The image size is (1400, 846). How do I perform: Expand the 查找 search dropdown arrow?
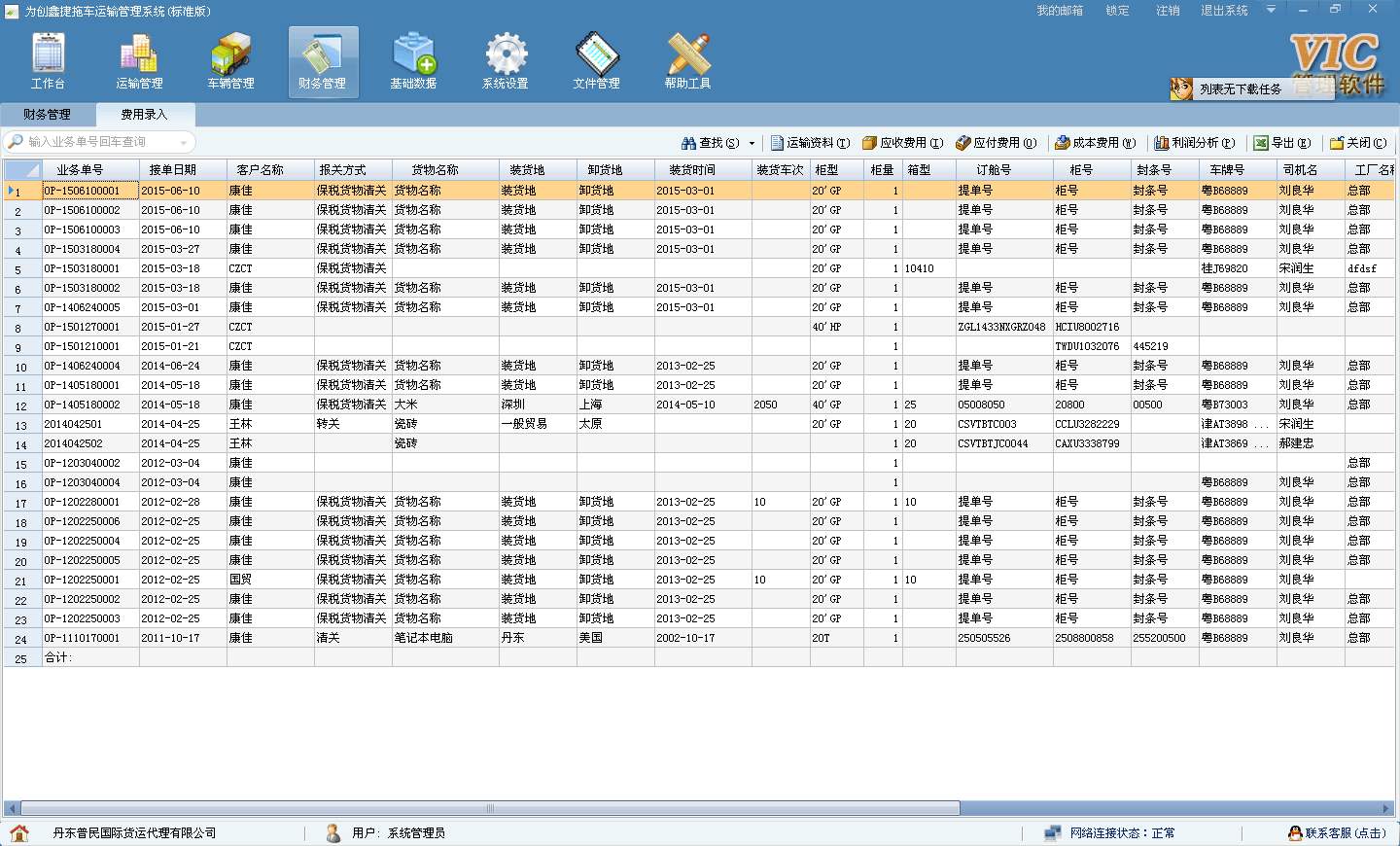click(x=752, y=144)
